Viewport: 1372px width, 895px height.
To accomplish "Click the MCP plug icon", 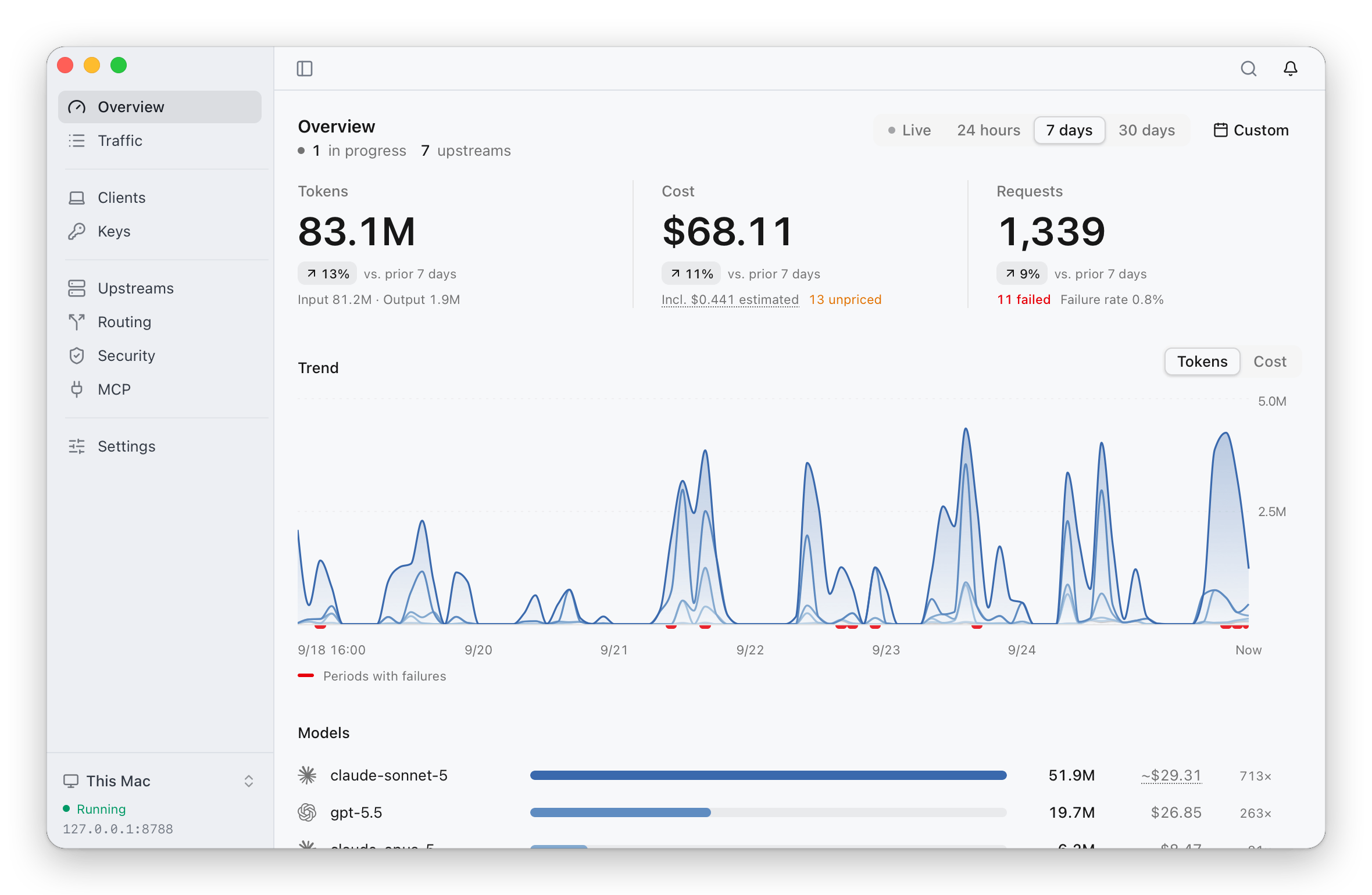I will [77, 389].
